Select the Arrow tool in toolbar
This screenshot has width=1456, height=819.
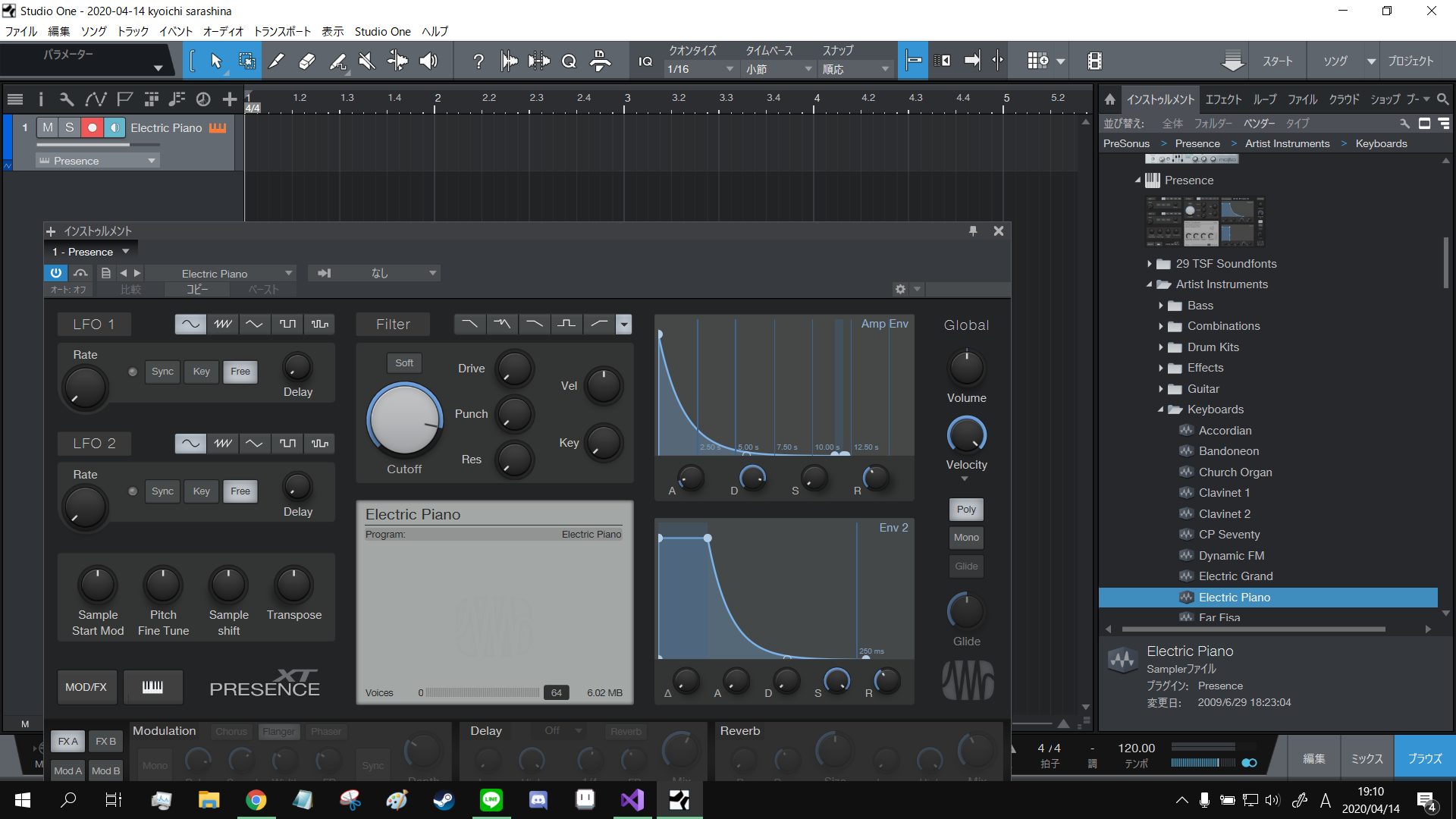pos(216,61)
